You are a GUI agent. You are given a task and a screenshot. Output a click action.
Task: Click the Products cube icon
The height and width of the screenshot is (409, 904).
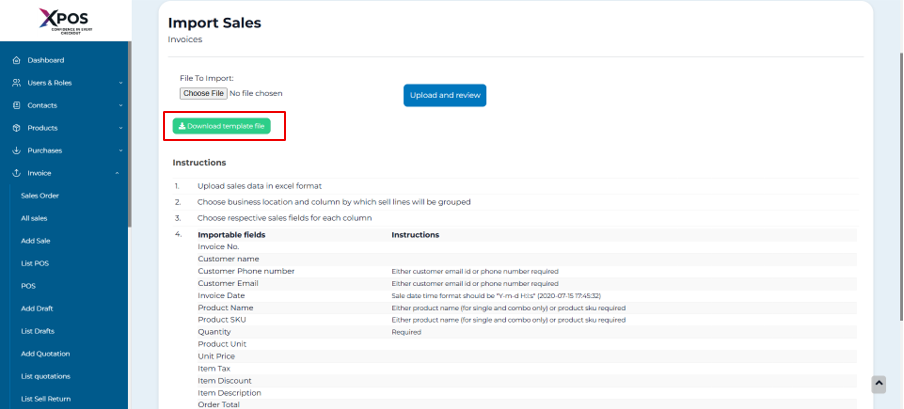pos(17,128)
